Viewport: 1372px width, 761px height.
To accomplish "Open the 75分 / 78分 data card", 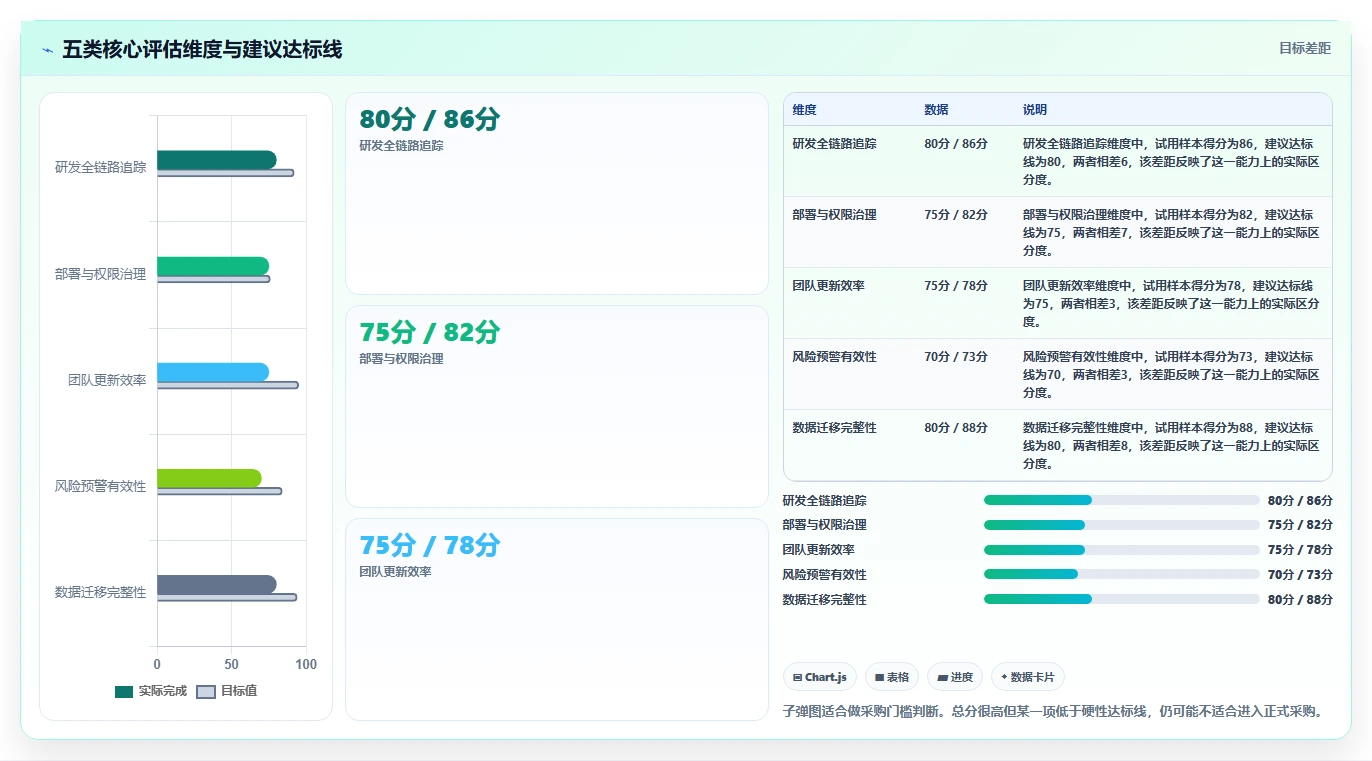I will [557, 619].
